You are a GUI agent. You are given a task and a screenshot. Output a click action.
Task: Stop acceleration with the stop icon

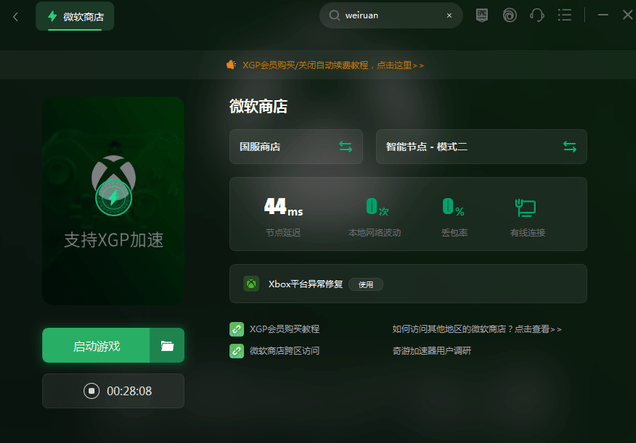[91, 391]
